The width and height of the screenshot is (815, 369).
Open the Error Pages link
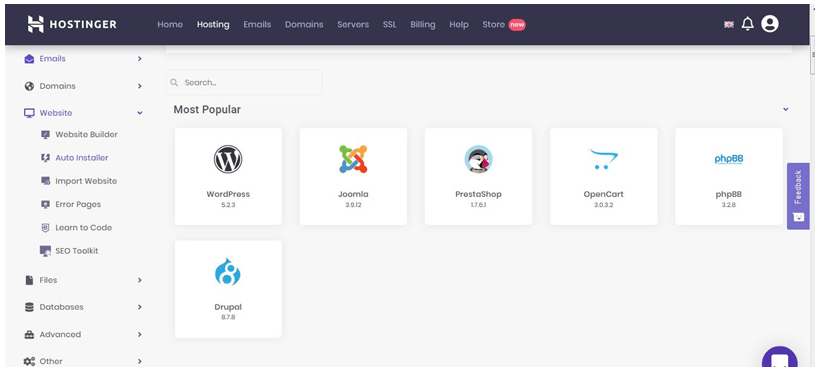[x=78, y=204]
